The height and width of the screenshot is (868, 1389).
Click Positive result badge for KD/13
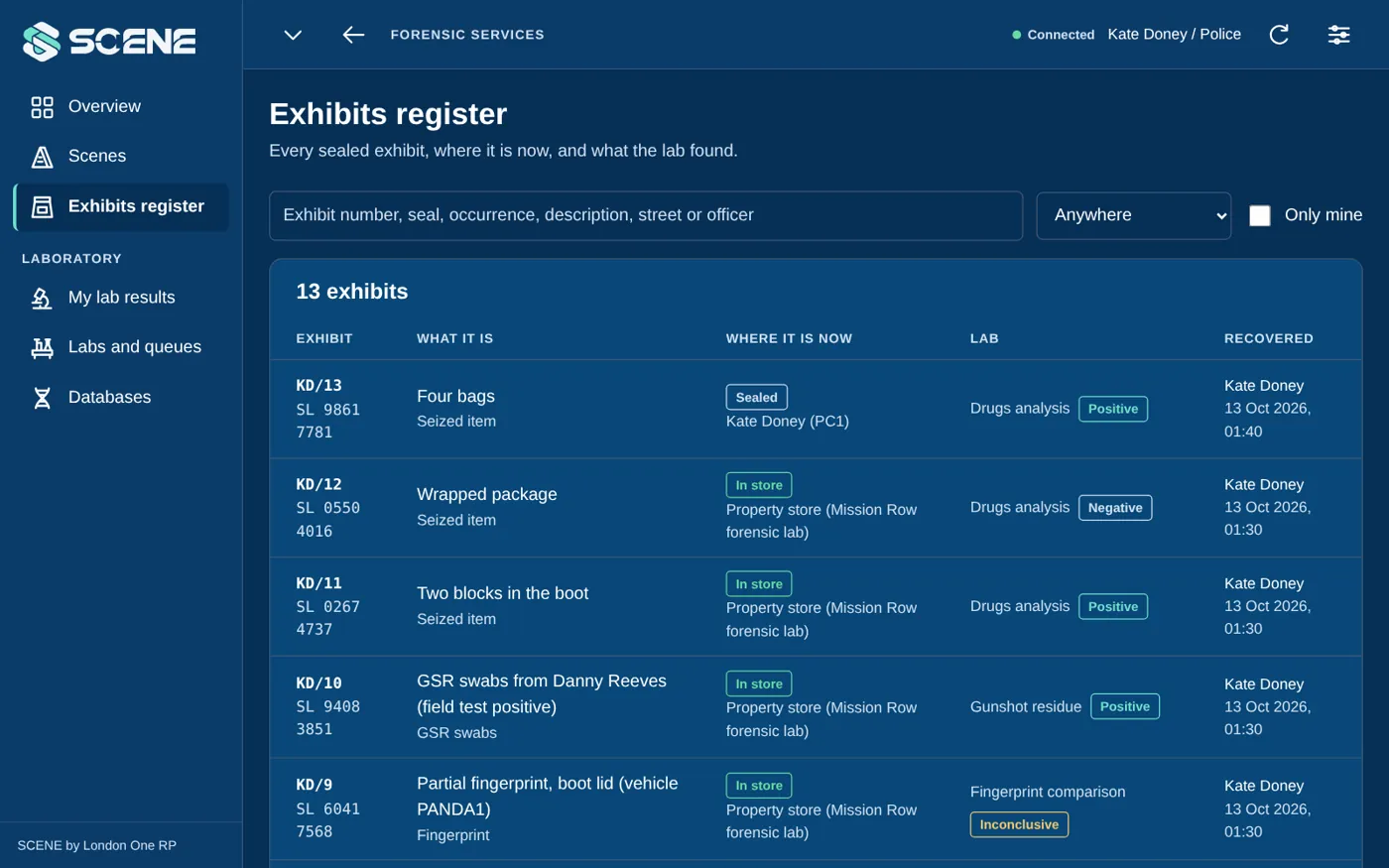tap(1112, 409)
